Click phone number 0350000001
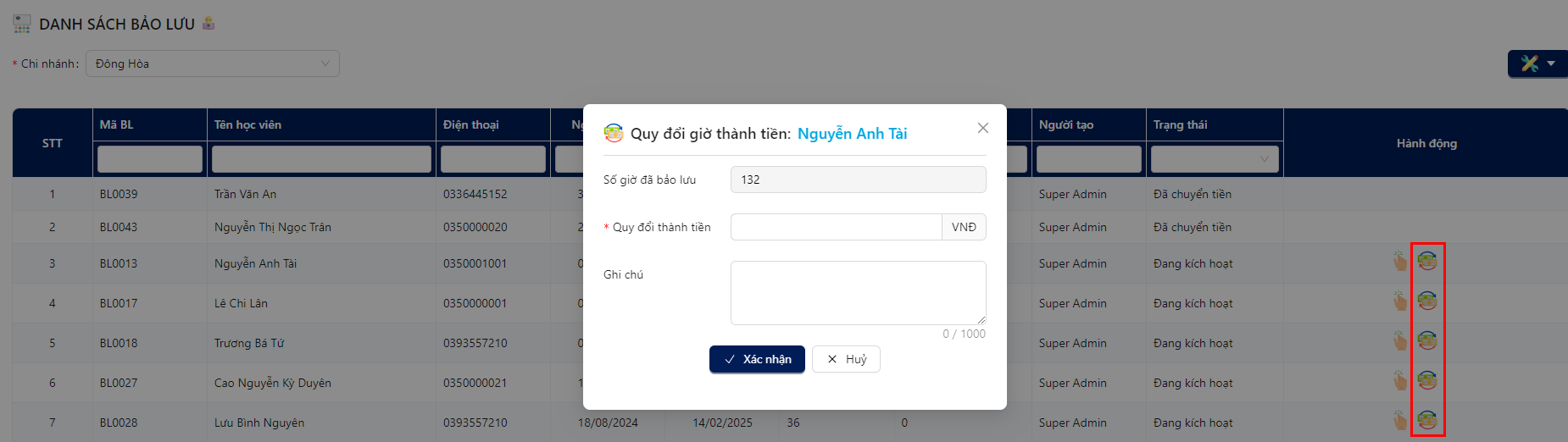The image size is (1568, 442). 475,303
